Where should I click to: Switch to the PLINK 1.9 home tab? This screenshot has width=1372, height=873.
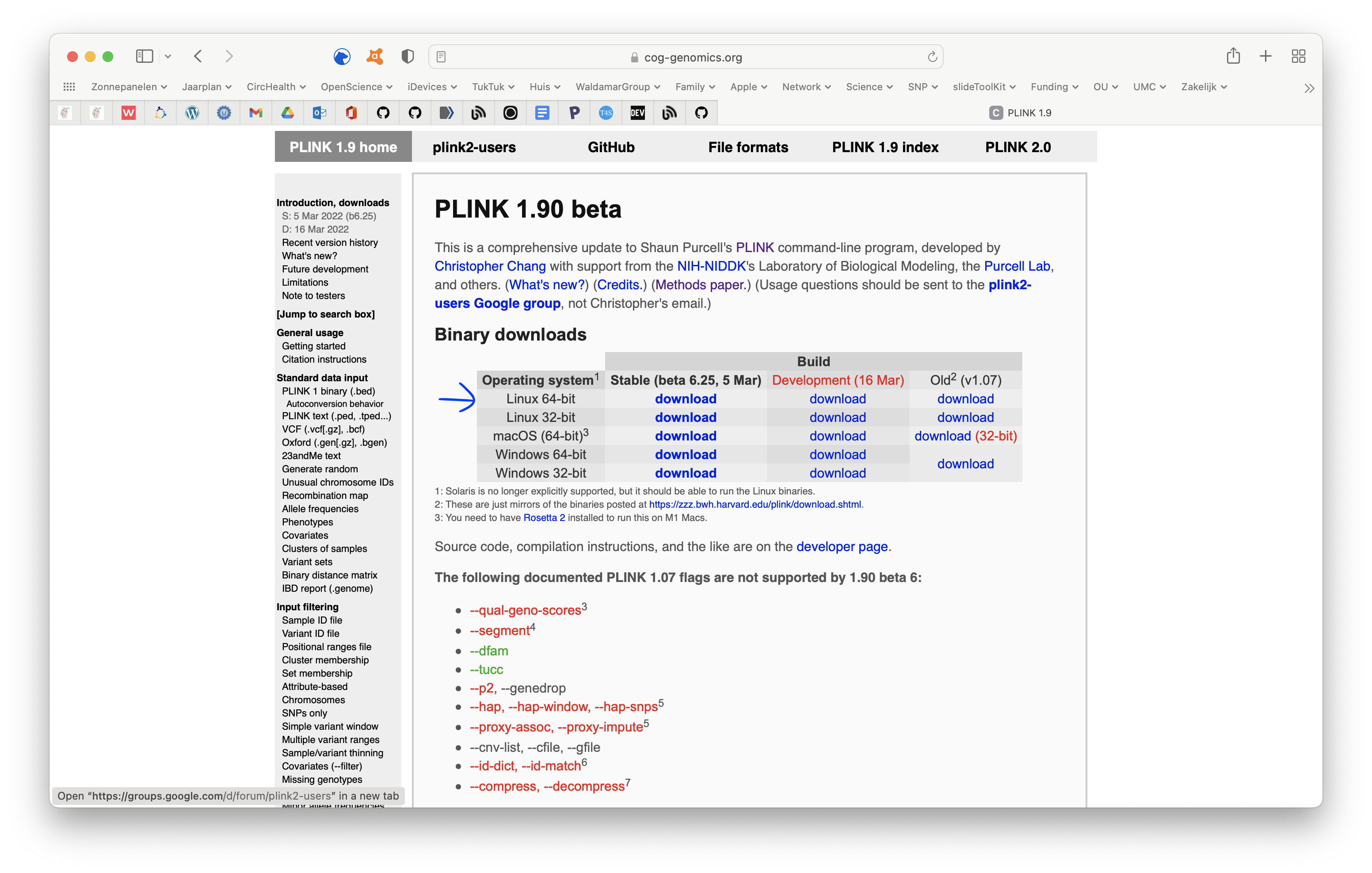343,147
